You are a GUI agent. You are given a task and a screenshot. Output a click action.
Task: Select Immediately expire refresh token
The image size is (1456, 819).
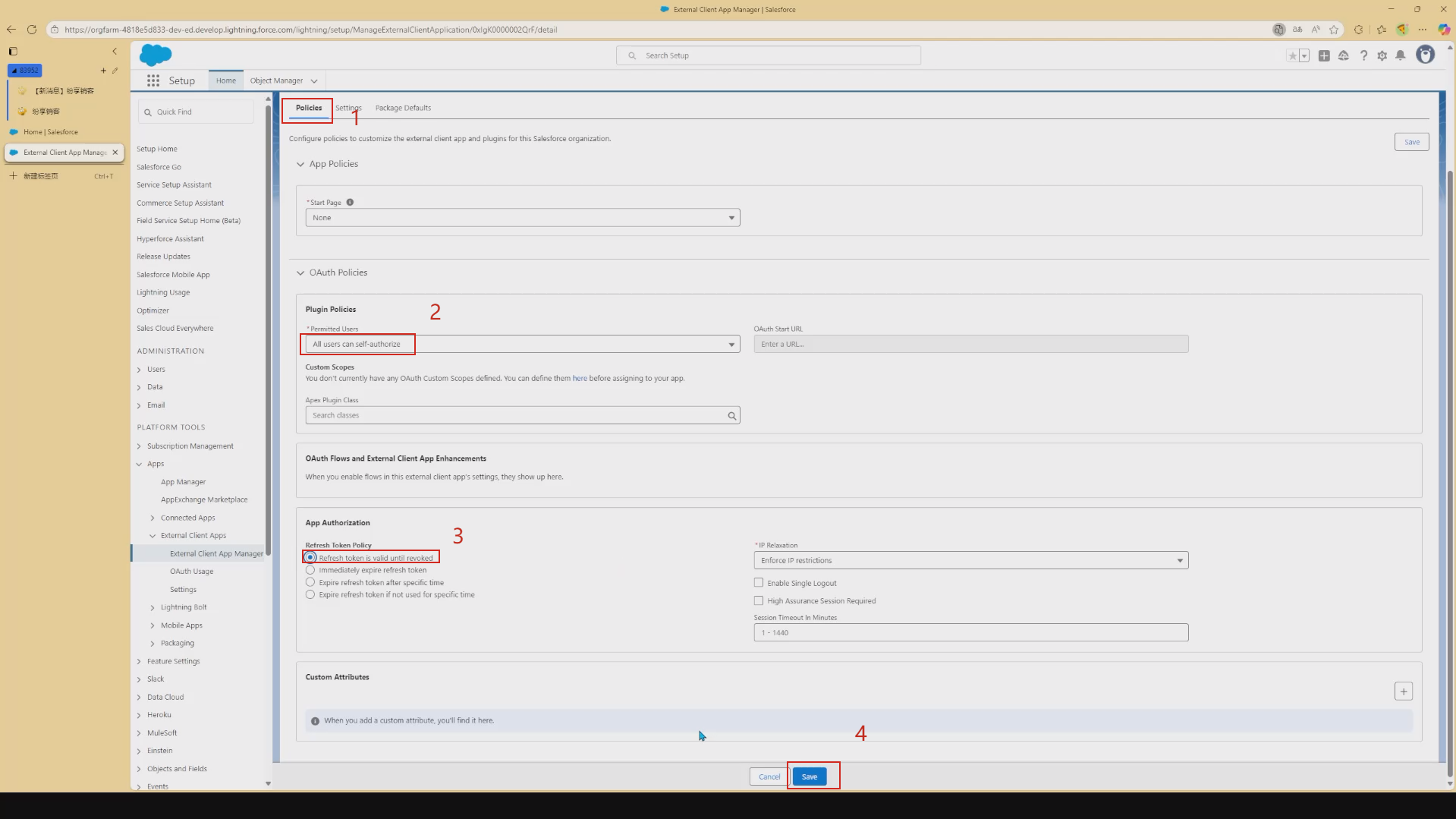coord(310,570)
